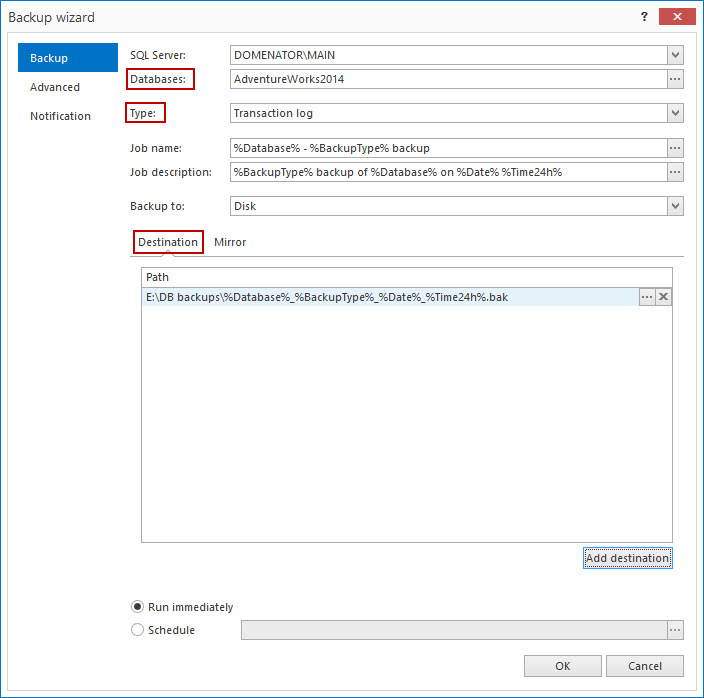Click Job name text field
The image size is (704, 698).
(449, 148)
